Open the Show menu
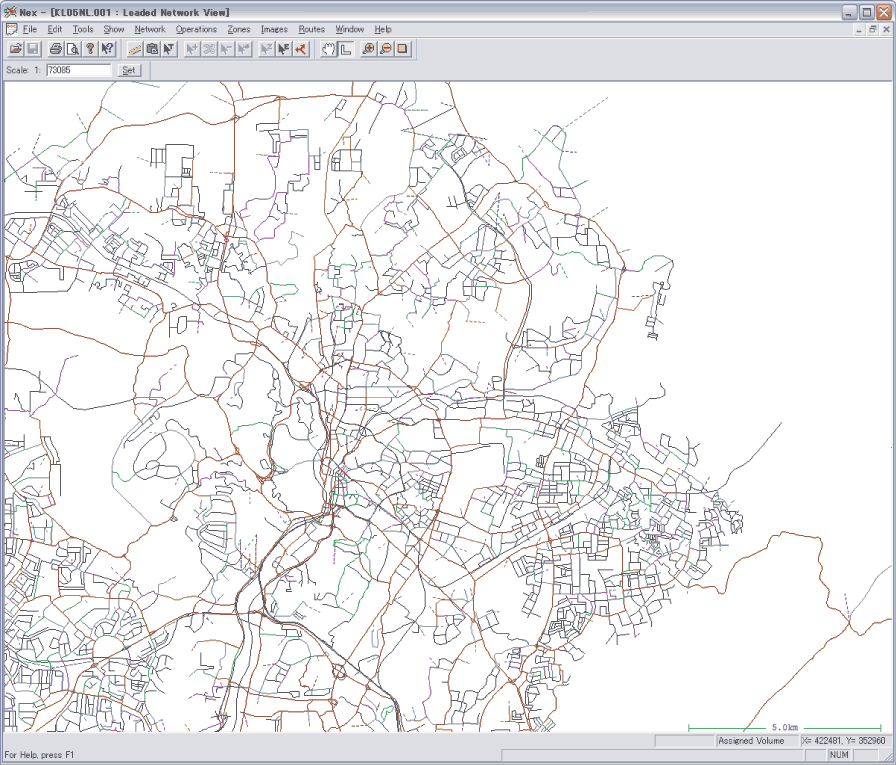The height and width of the screenshot is (765, 896). click(x=114, y=29)
